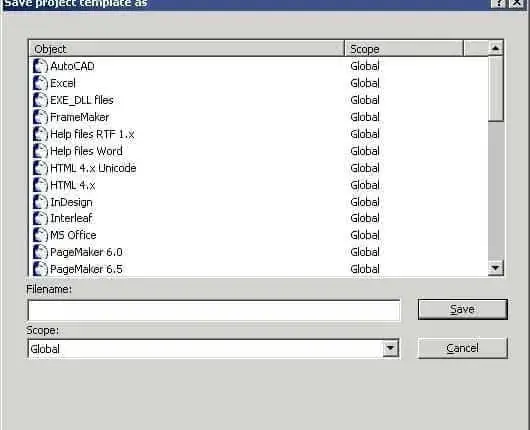Select the HTML 4.x Unicode entry
Viewport: 530px width, 430px height.
coord(93,168)
